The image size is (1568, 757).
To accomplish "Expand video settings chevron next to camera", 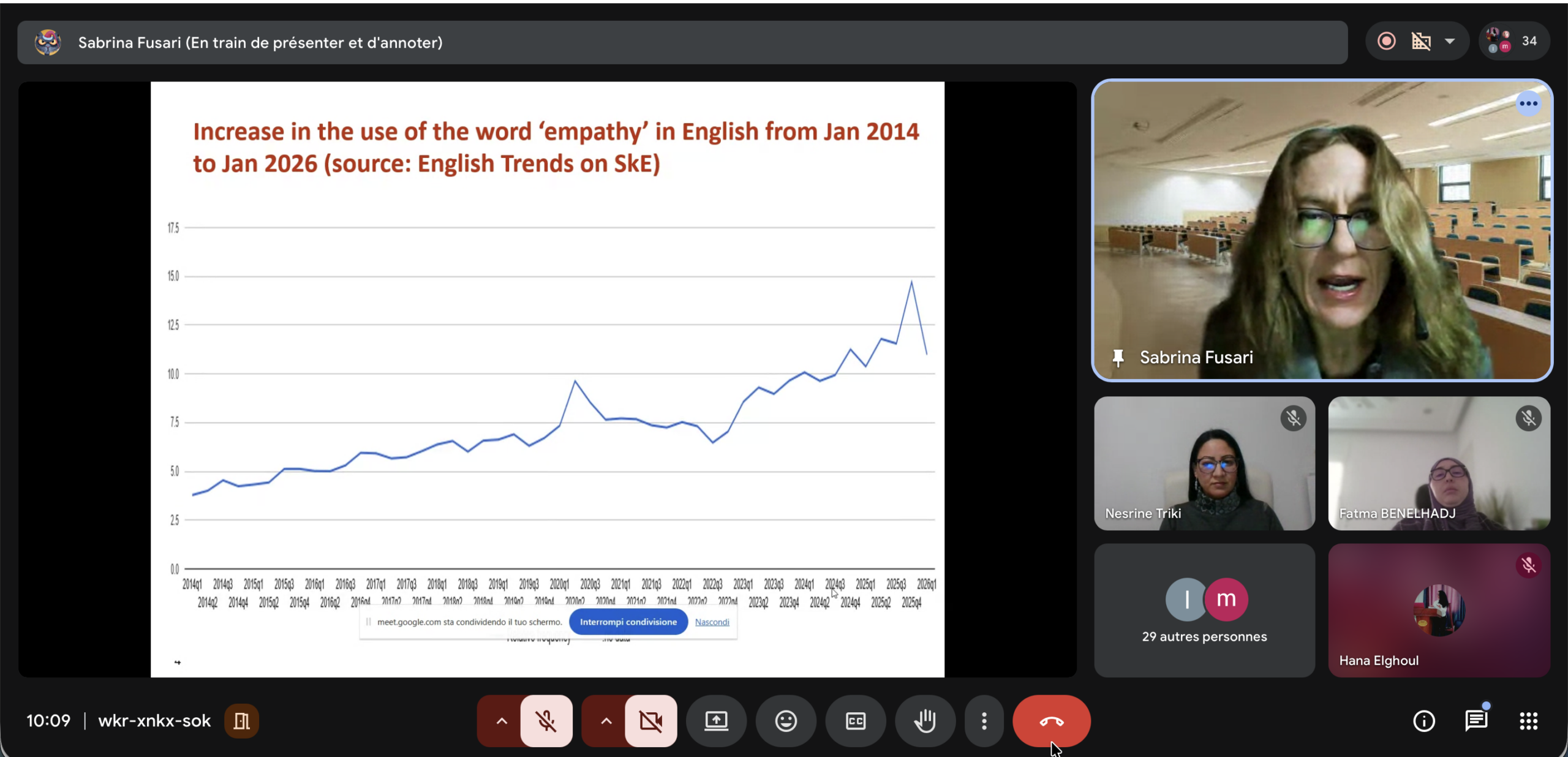I will point(606,721).
